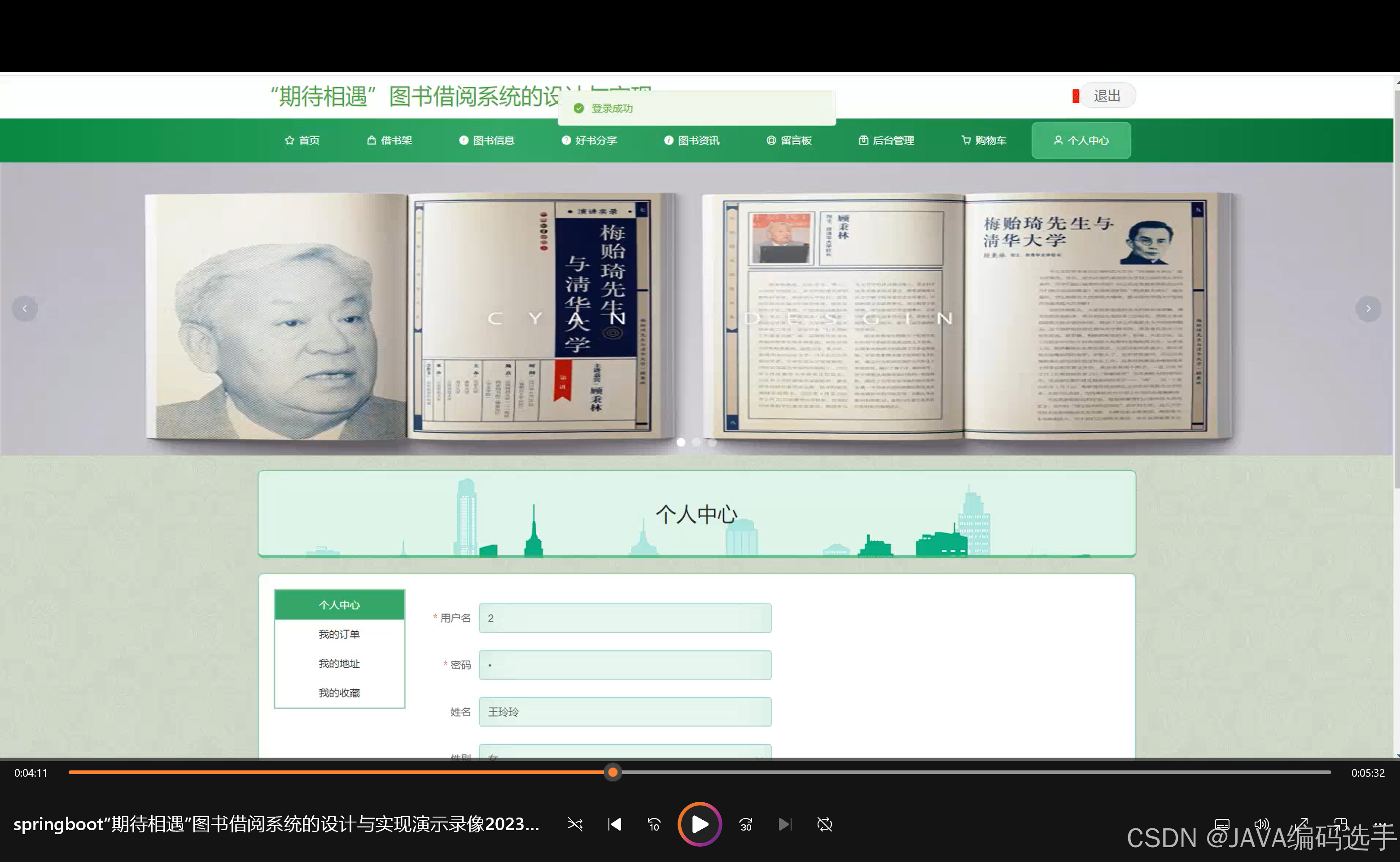Click the video title text starting with springboot
The image size is (1400, 862).
(276, 824)
